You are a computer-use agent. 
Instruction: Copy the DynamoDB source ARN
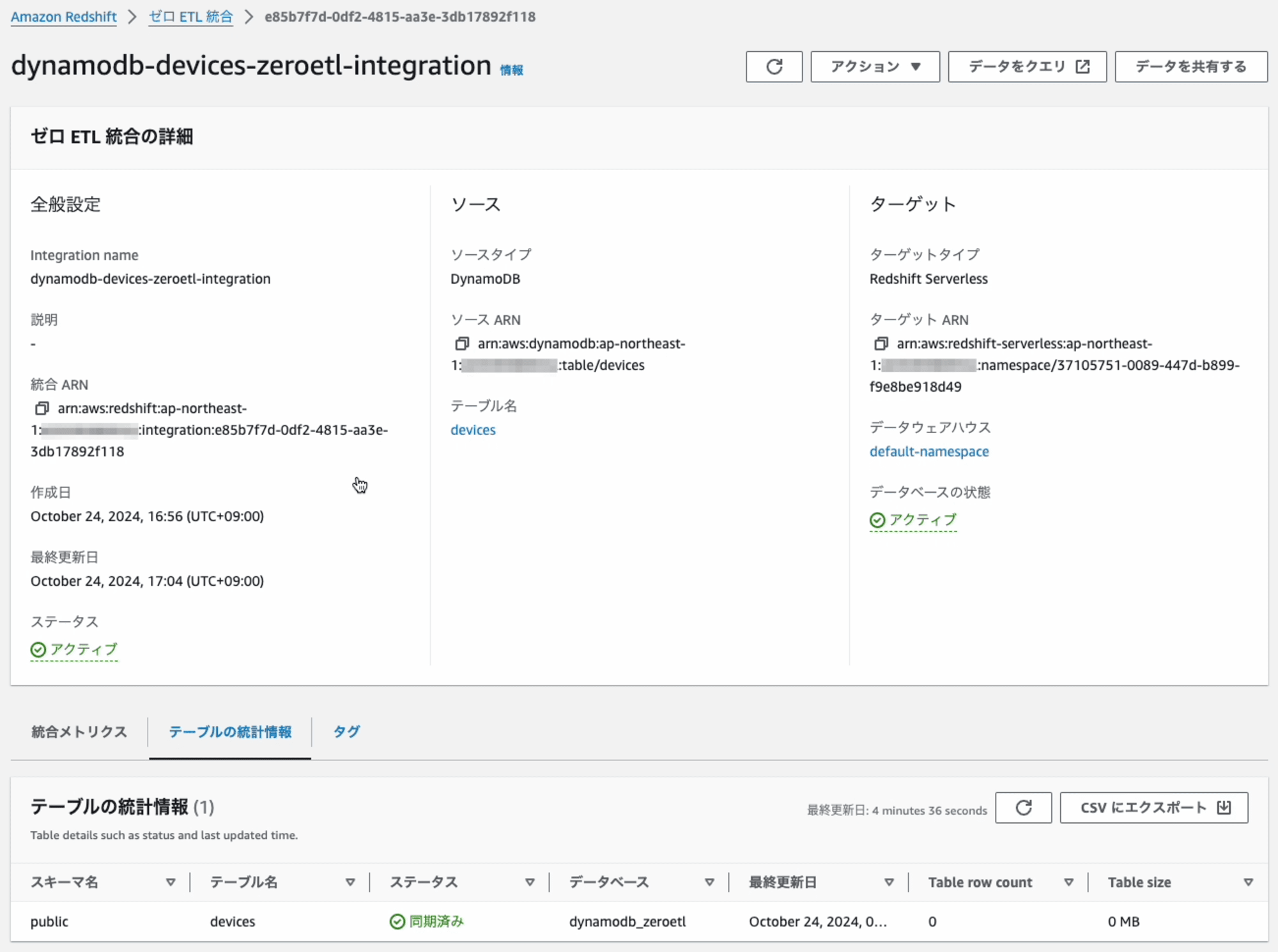462,344
